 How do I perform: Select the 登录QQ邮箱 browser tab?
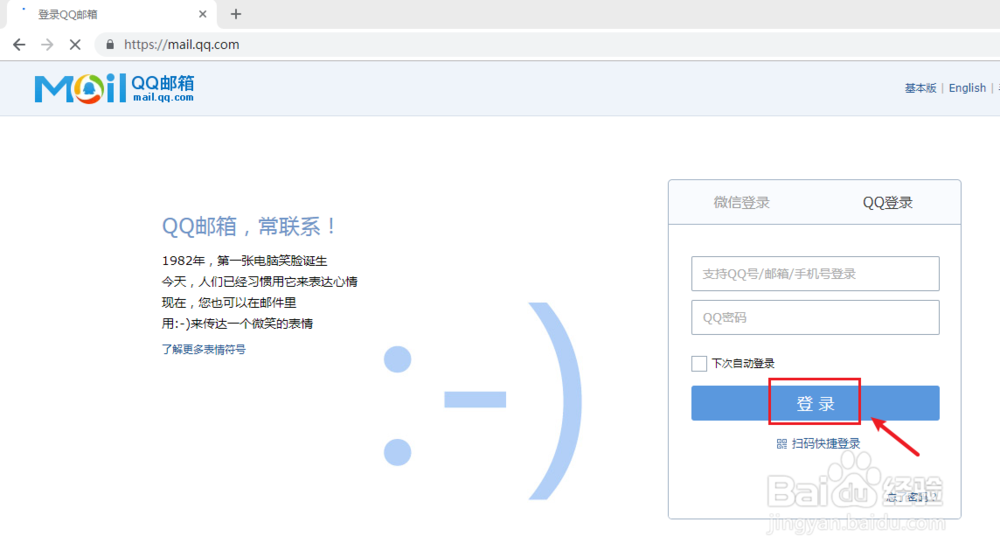(112, 14)
